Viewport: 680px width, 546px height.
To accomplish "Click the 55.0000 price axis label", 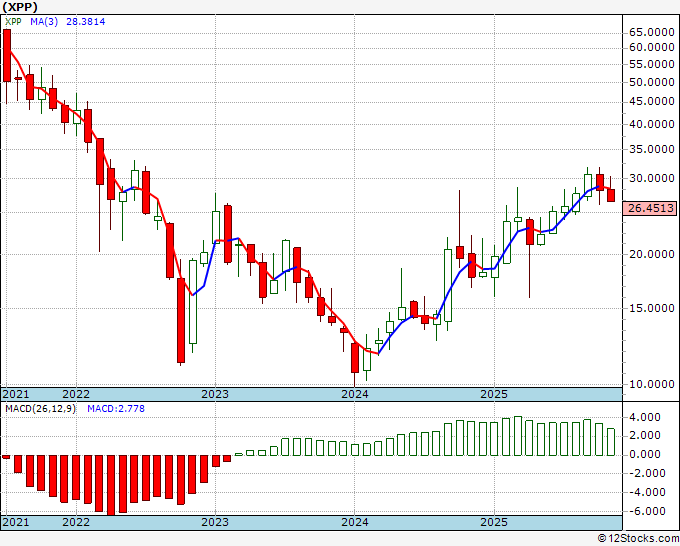I will 651,64.
